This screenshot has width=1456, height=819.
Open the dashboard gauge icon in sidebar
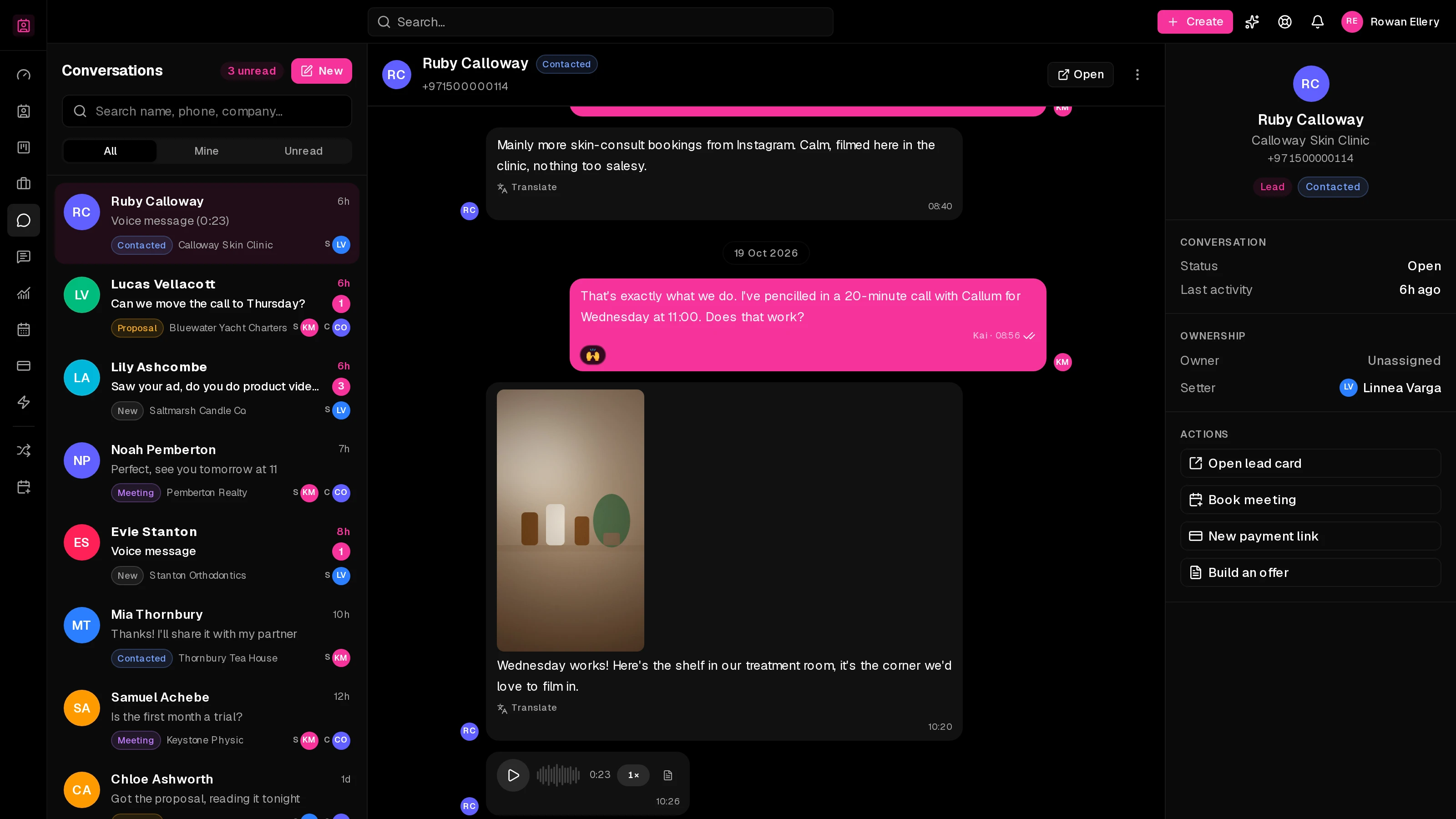click(23, 75)
